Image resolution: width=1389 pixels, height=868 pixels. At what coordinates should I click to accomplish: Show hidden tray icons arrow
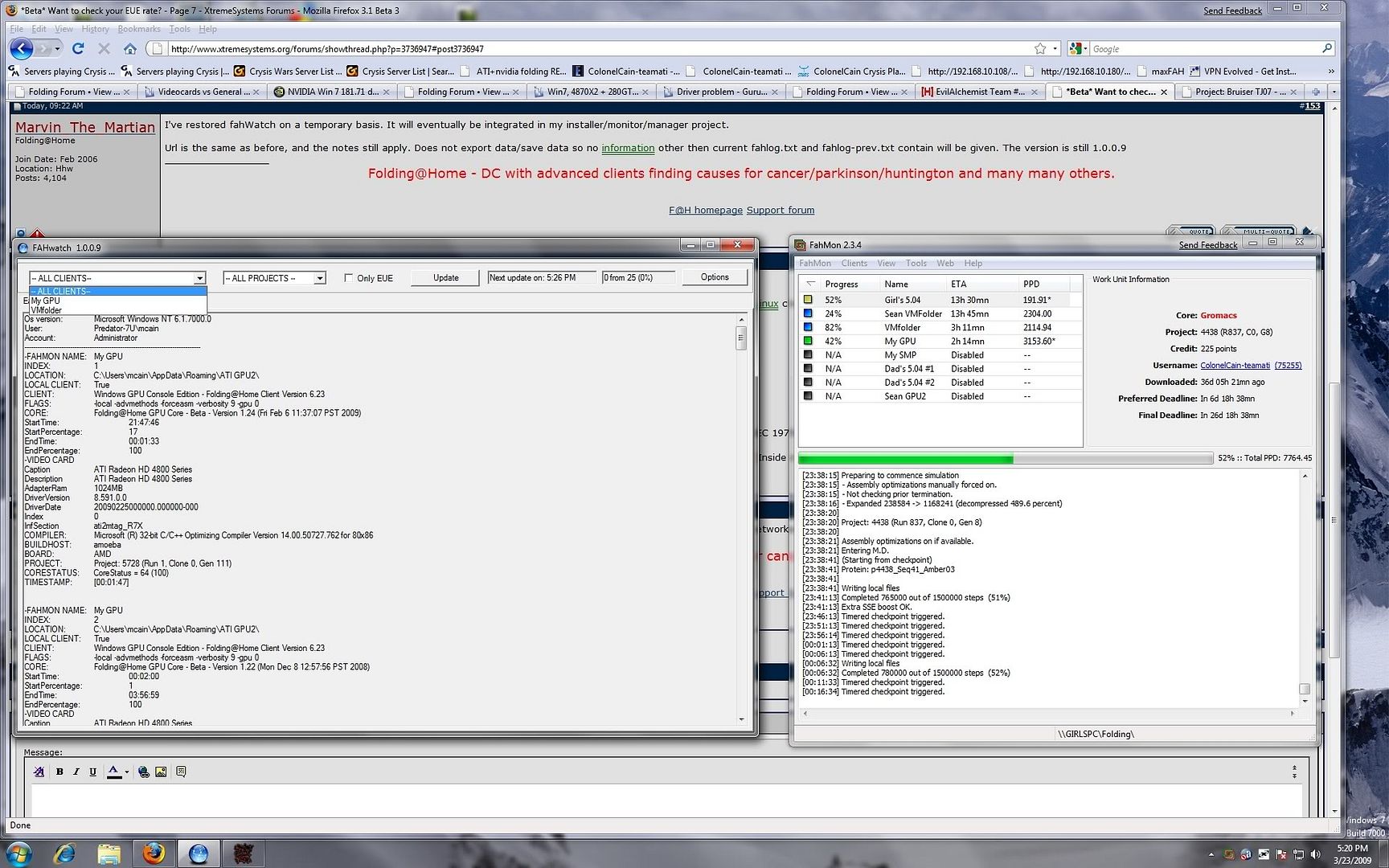click(1211, 854)
